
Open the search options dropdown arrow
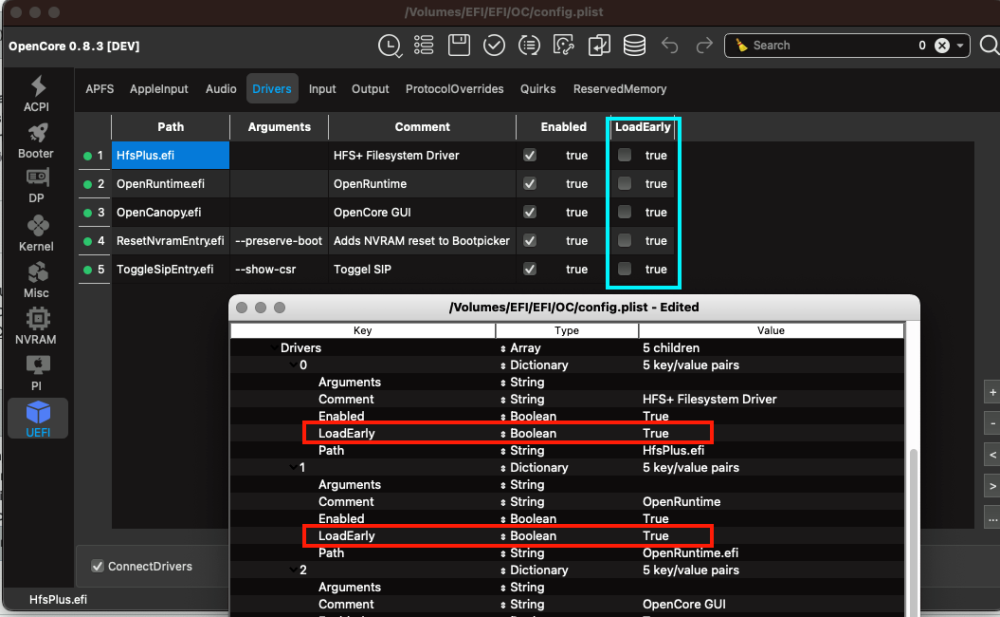pos(960,45)
